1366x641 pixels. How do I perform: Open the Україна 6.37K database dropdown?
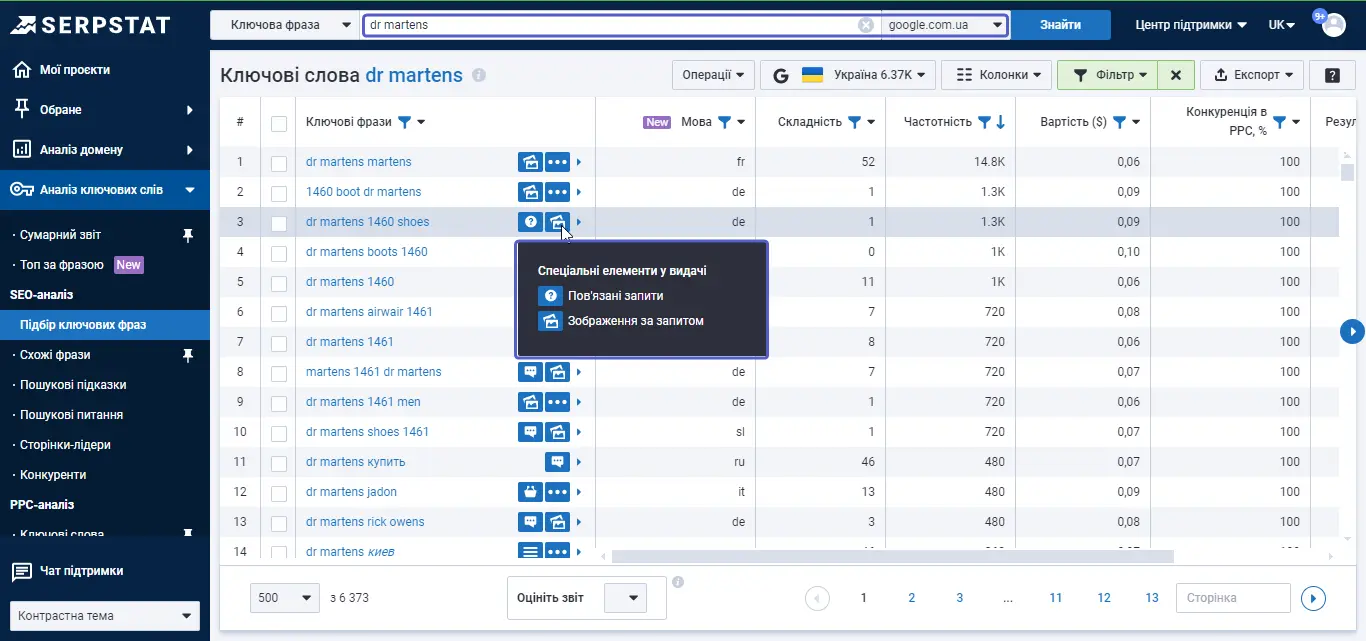848,75
